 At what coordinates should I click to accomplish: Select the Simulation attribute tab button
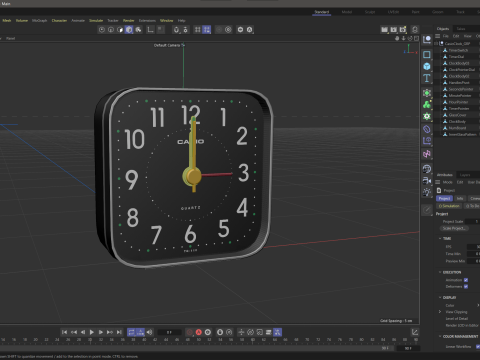(x=449, y=206)
